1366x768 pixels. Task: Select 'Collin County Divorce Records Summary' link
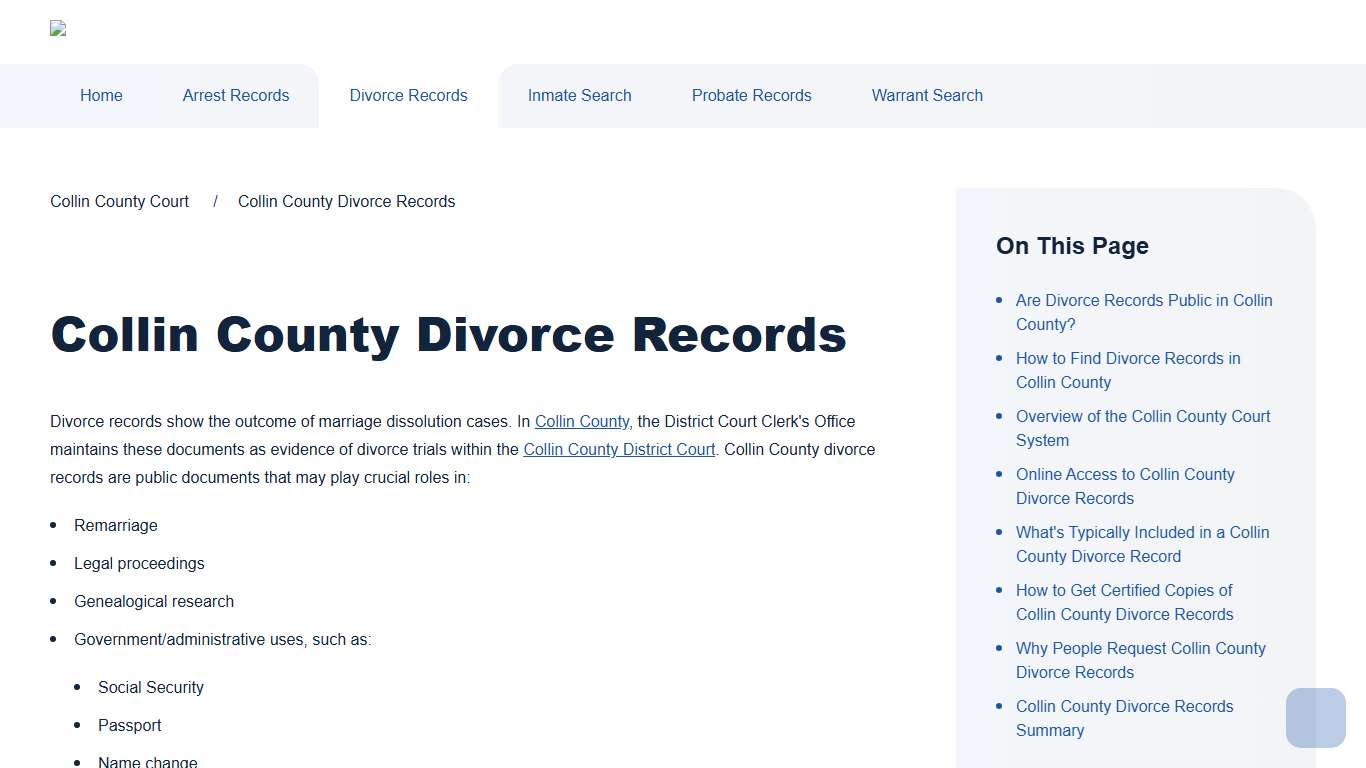pyautogui.click(x=1124, y=718)
